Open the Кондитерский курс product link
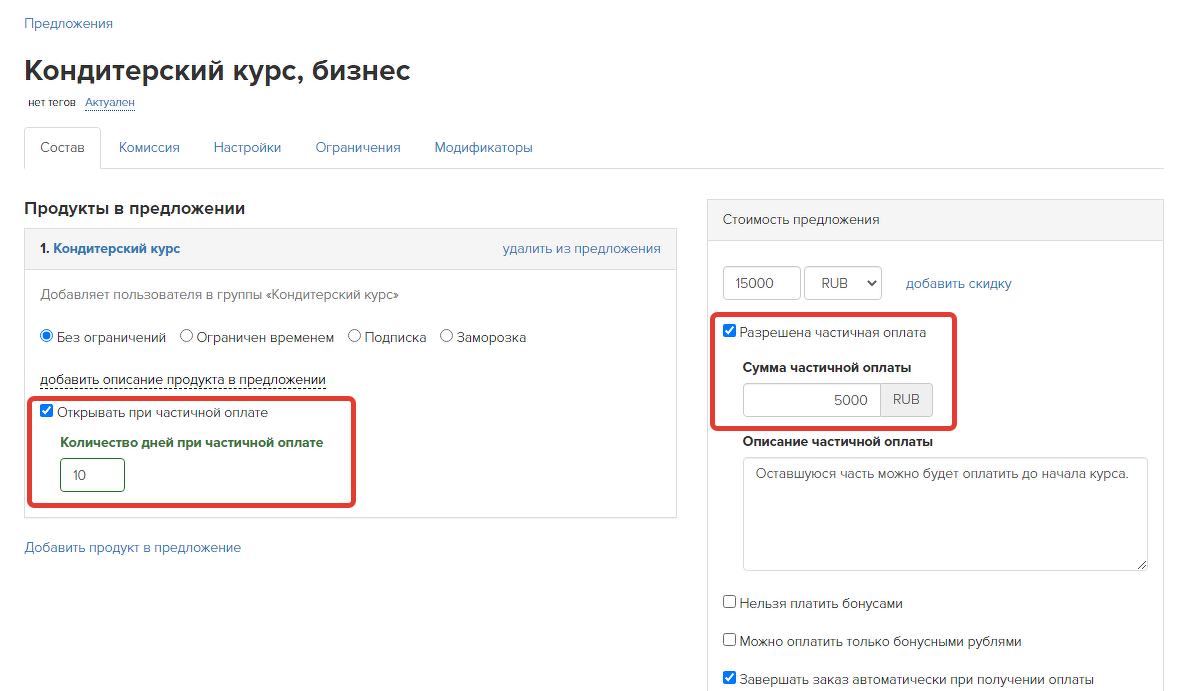The image size is (1190, 691). 116,248
